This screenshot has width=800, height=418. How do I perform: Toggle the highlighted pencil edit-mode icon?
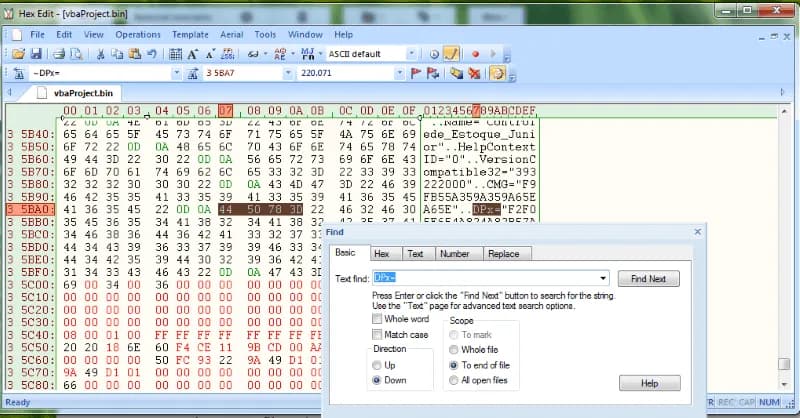point(451,54)
